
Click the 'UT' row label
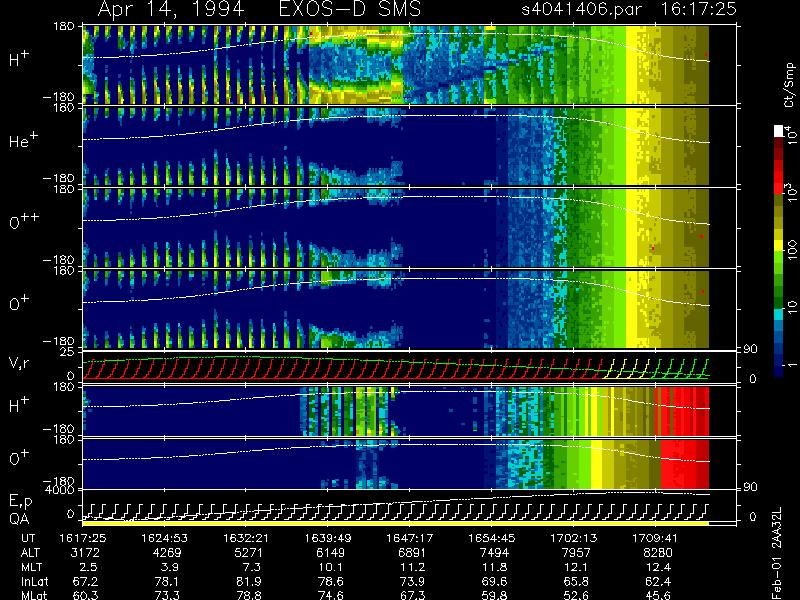29,538
